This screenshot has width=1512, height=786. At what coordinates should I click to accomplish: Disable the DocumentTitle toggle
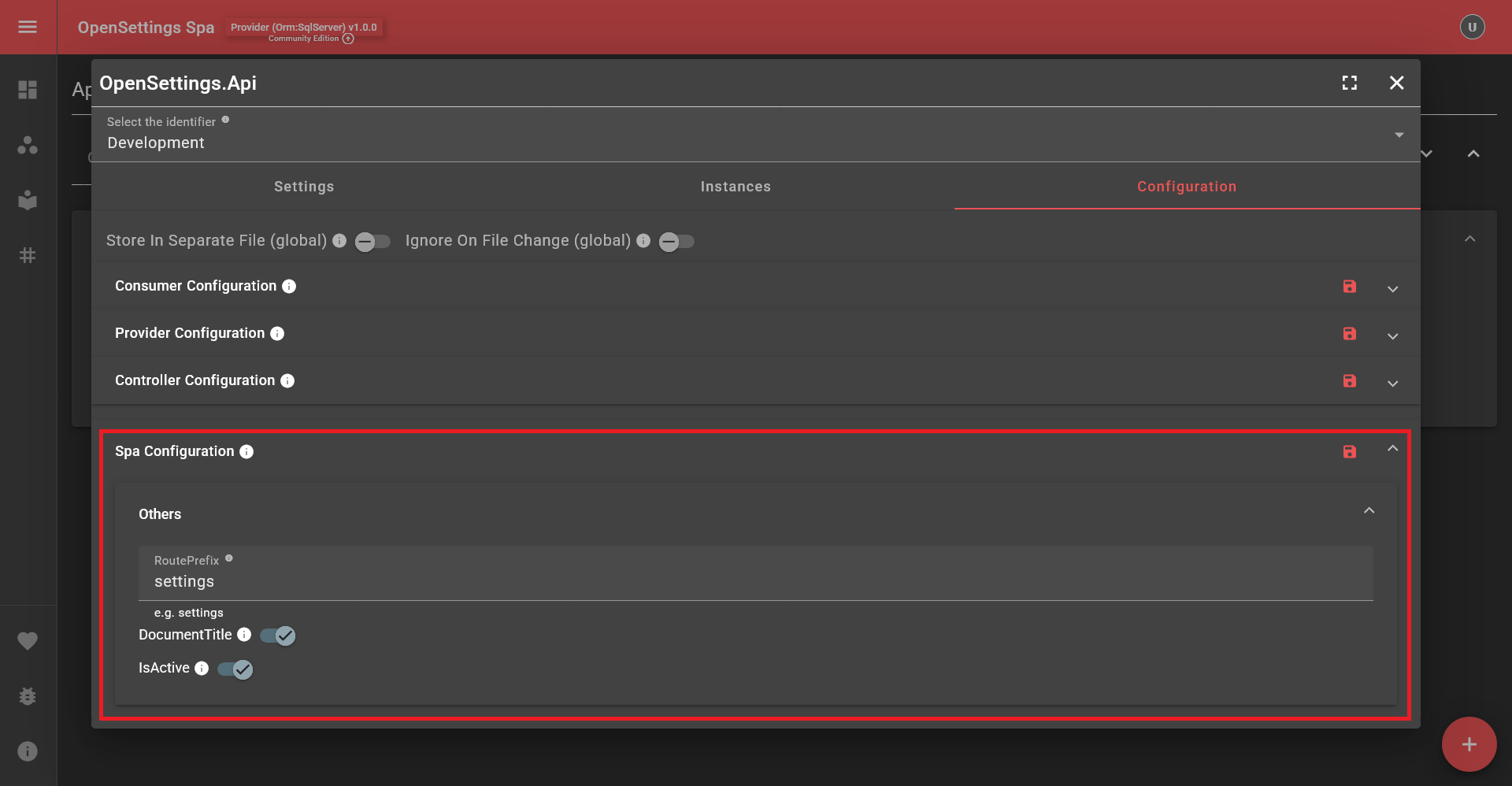point(277,636)
